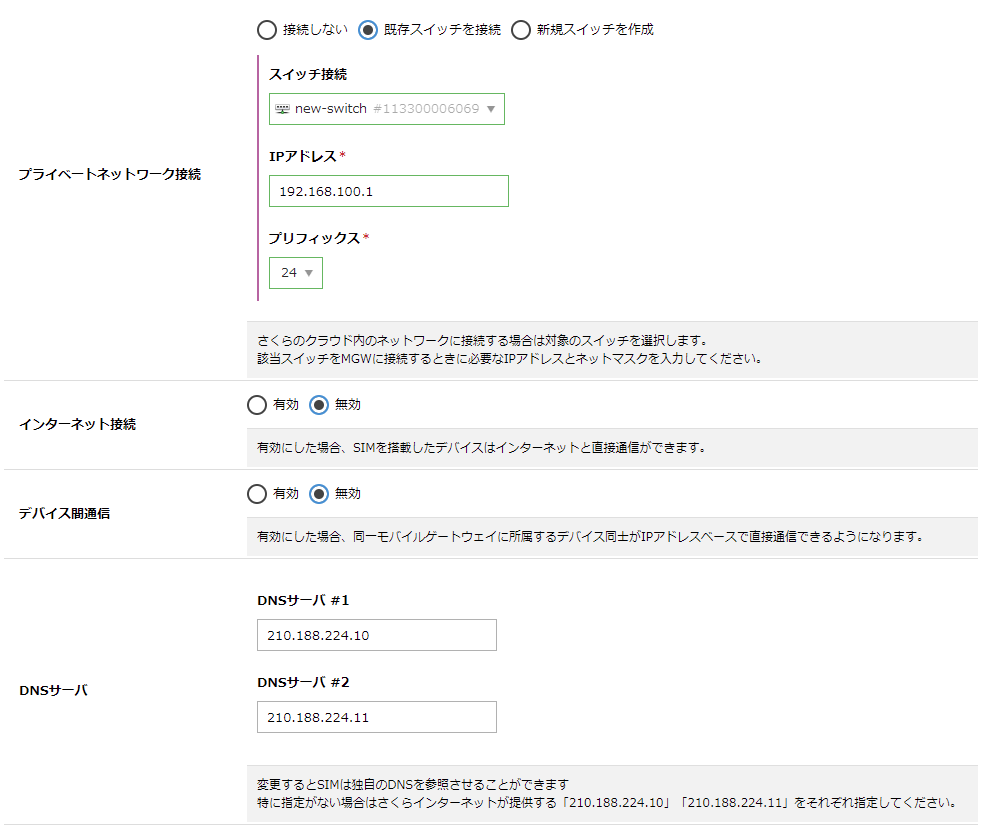Click the デバイス間通信 row heading

click(64, 513)
